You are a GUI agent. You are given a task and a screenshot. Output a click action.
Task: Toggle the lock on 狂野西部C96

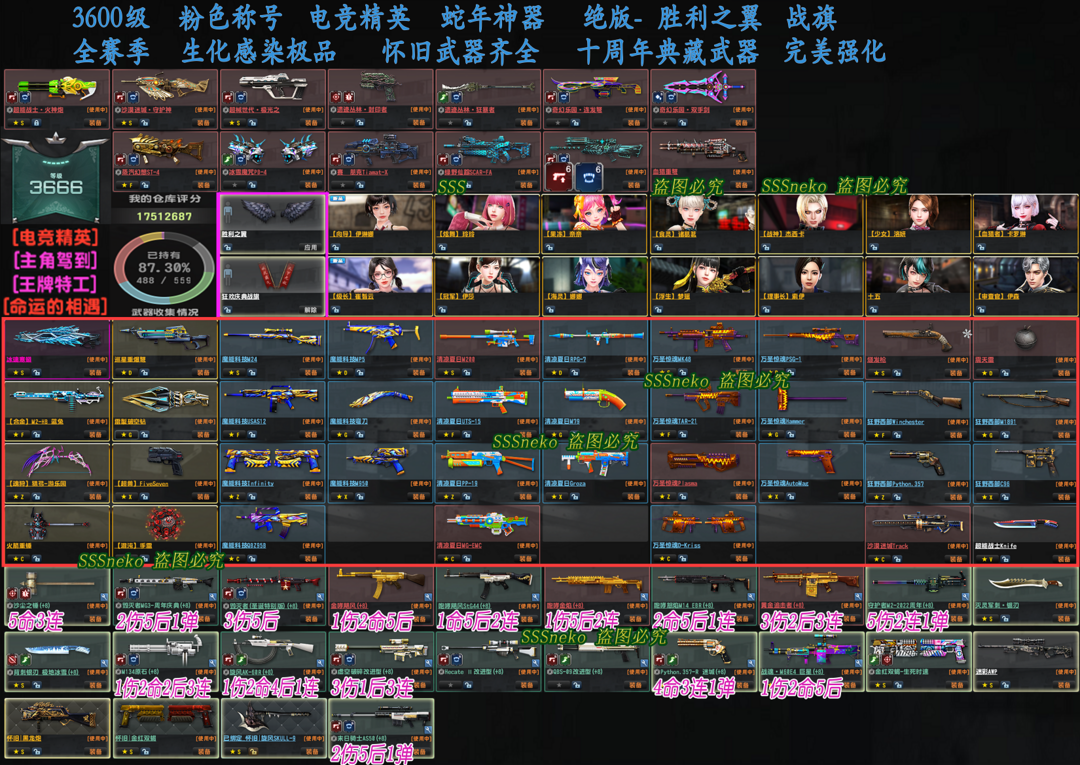pos(1004,496)
